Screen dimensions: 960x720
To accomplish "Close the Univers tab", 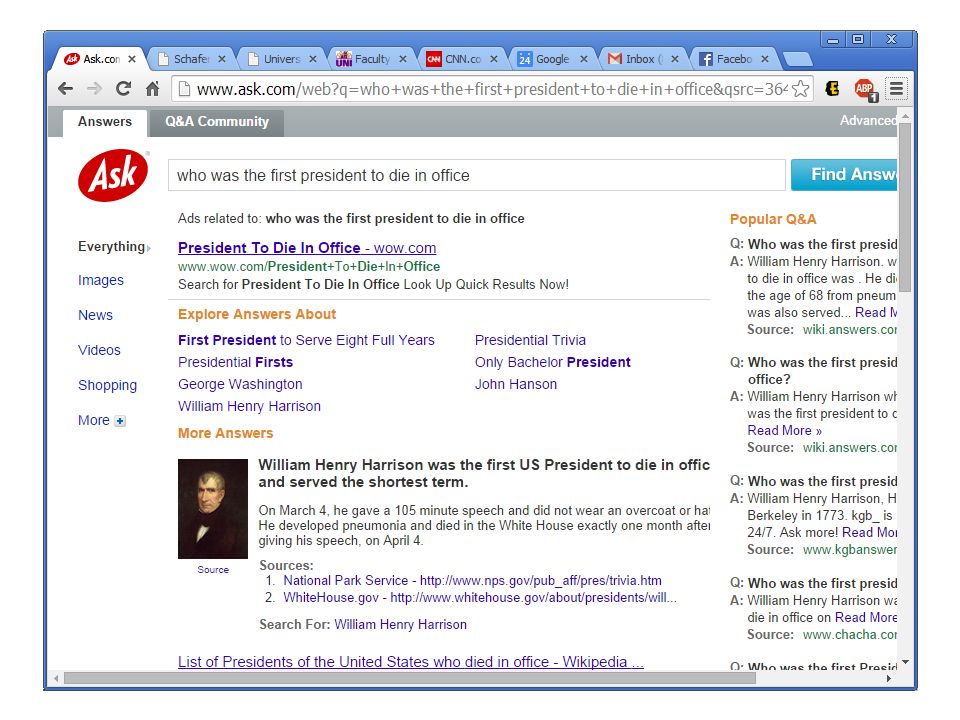I will coord(312,59).
